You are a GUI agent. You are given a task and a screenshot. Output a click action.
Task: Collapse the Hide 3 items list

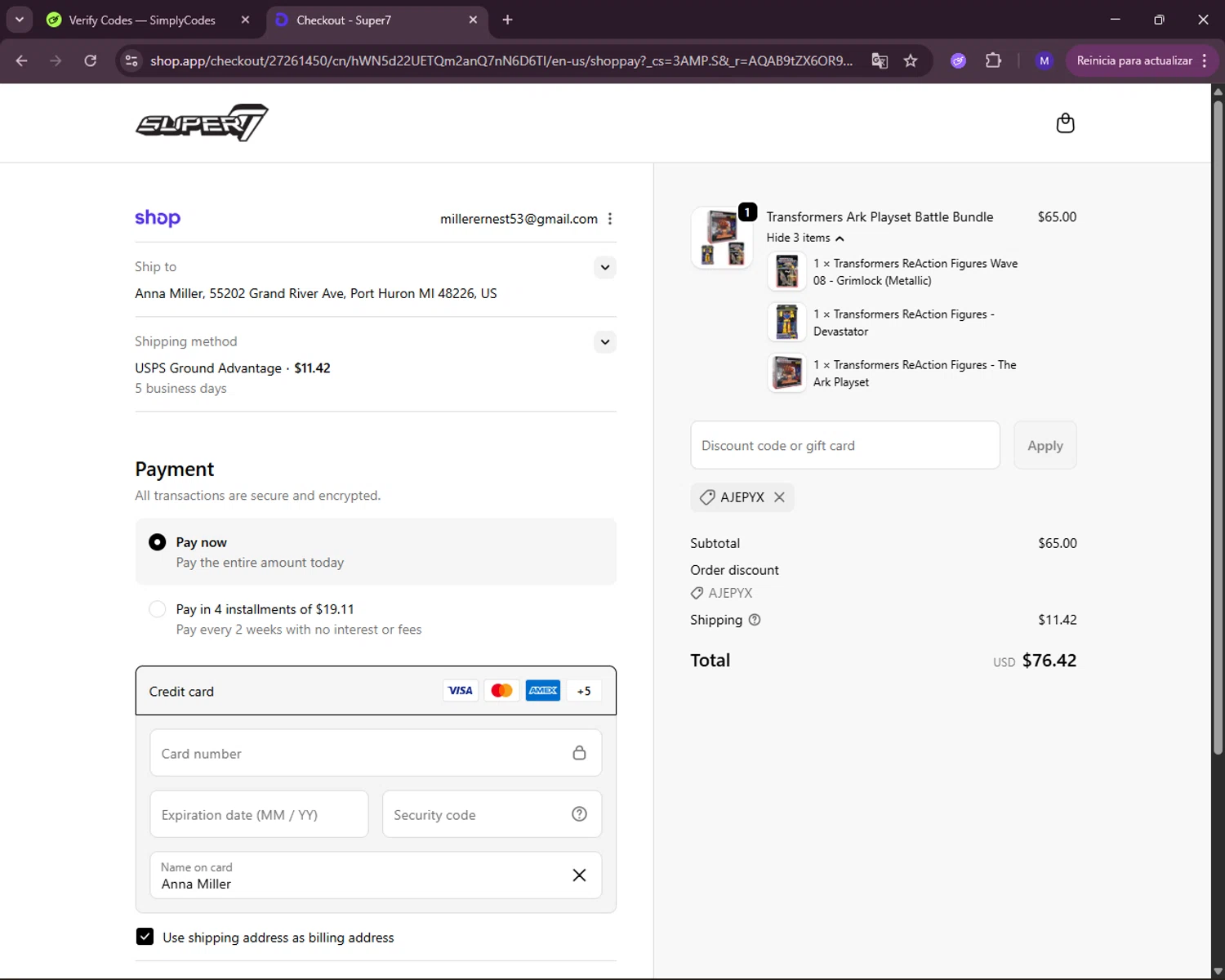click(805, 238)
